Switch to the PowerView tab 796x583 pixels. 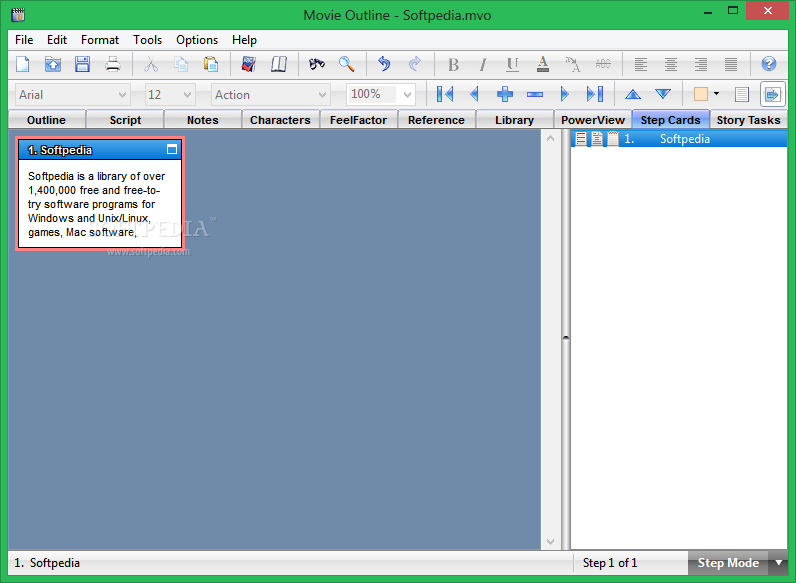pos(592,120)
